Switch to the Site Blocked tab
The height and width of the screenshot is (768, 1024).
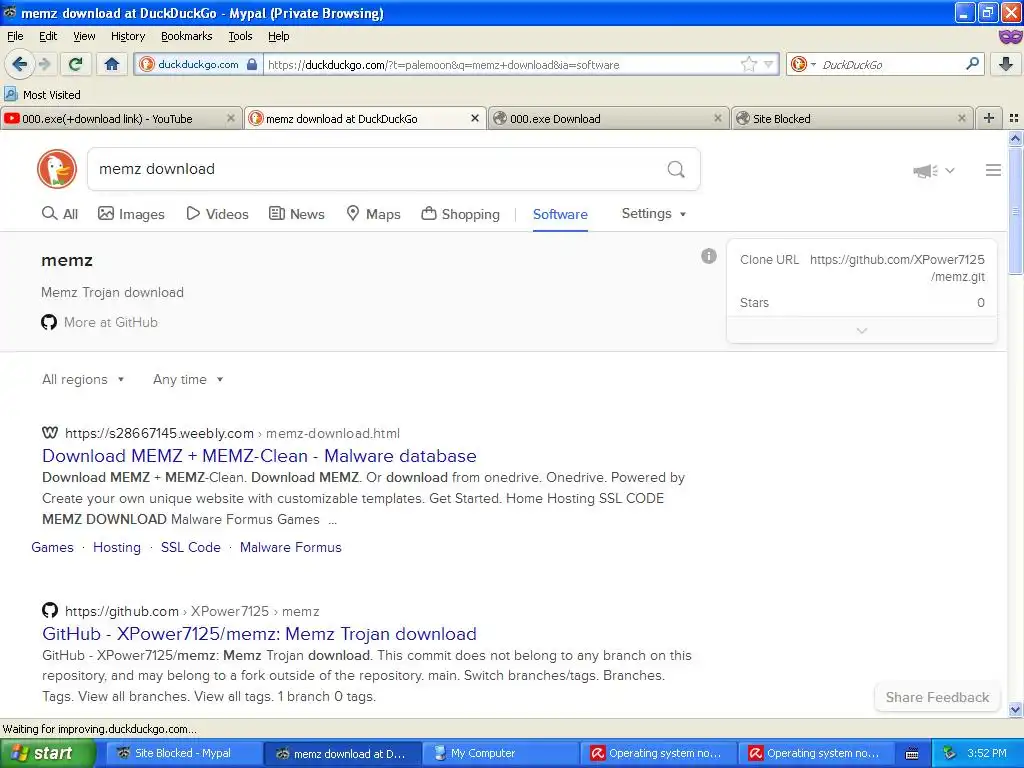click(x=852, y=118)
